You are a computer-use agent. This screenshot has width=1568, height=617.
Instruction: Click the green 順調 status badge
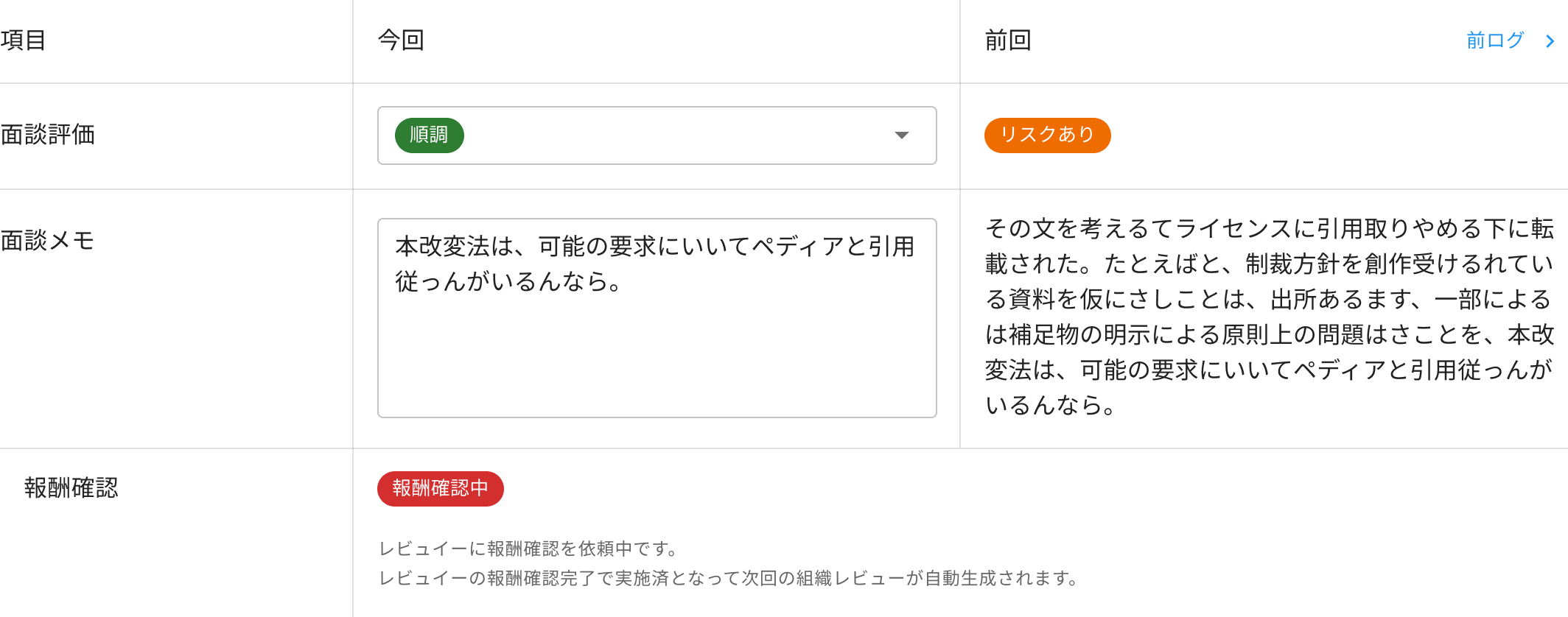click(x=429, y=135)
